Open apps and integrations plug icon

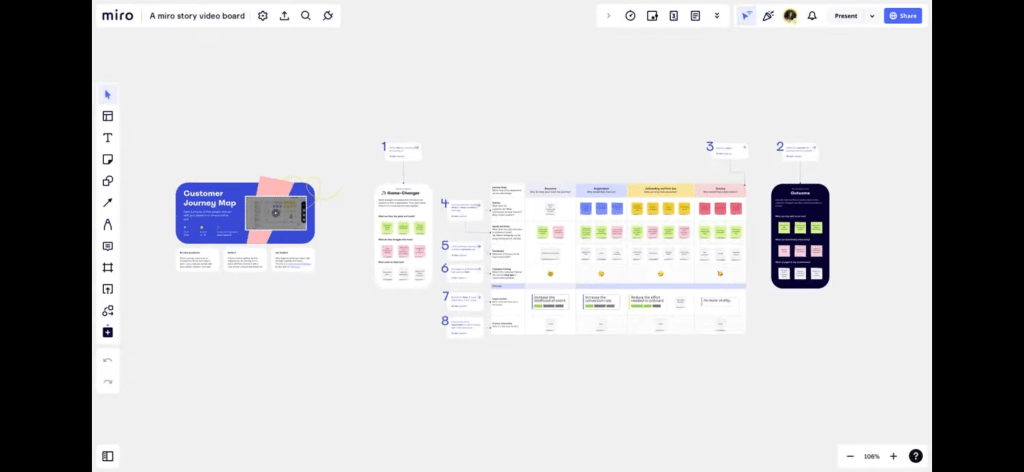pos(328,16)
